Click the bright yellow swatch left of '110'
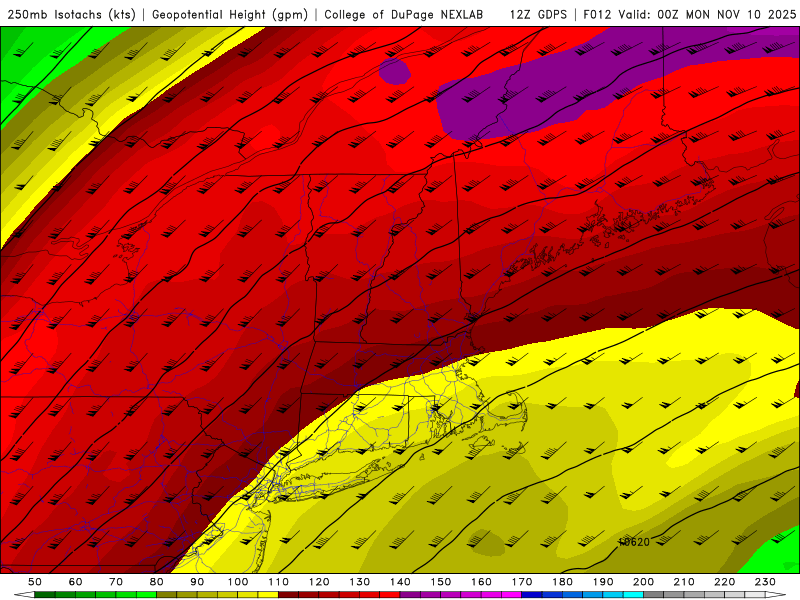800x600 pixels. pyautogui.click(x=268, y=595)
